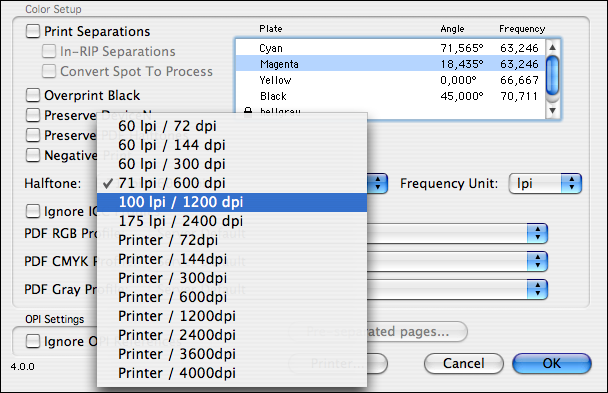Viewport: 608px width, 393px height.
Task: Select the Cyan plate row
Action: coord(390,48)
